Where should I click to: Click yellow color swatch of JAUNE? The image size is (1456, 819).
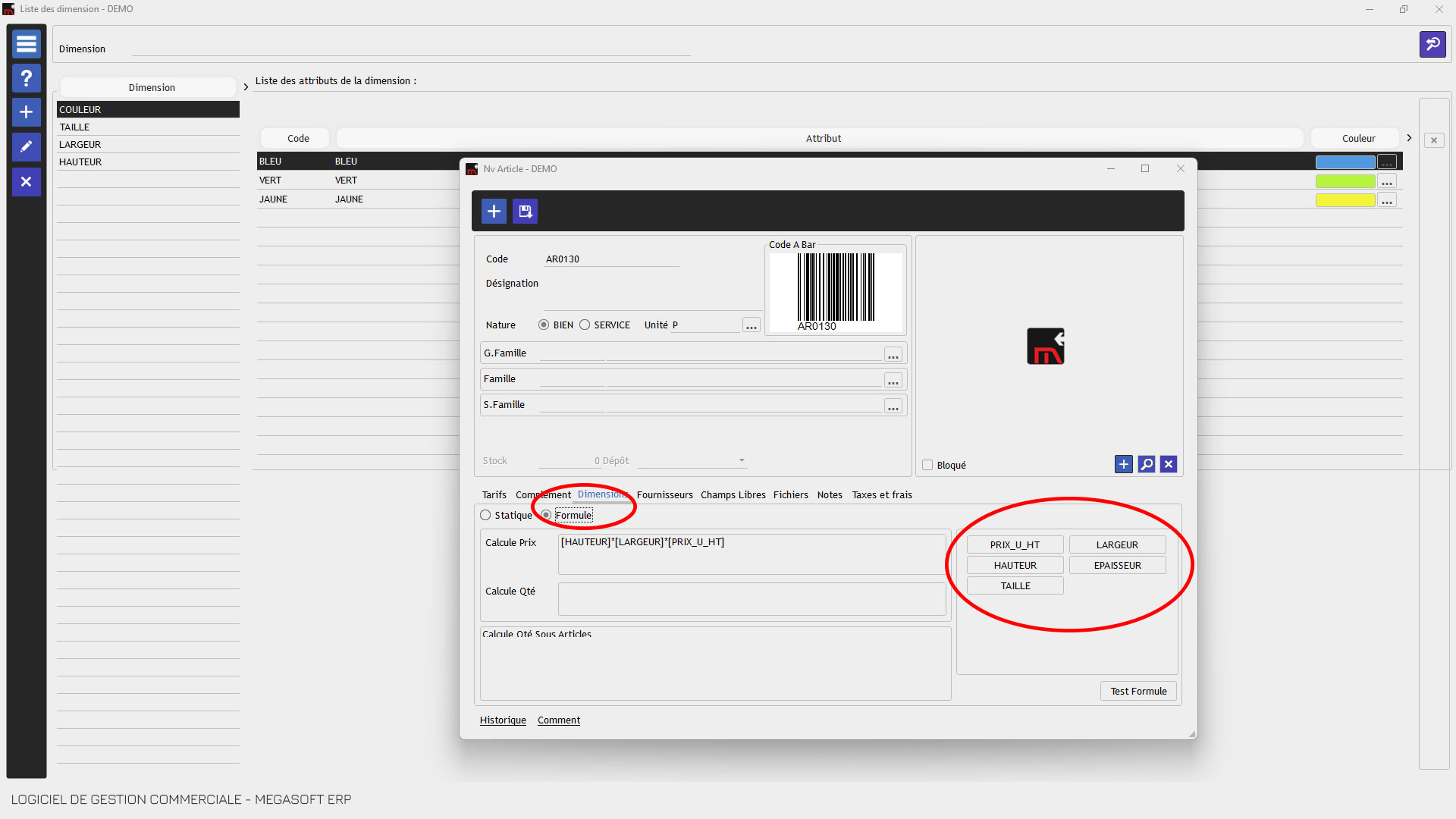click(1345, 200)
